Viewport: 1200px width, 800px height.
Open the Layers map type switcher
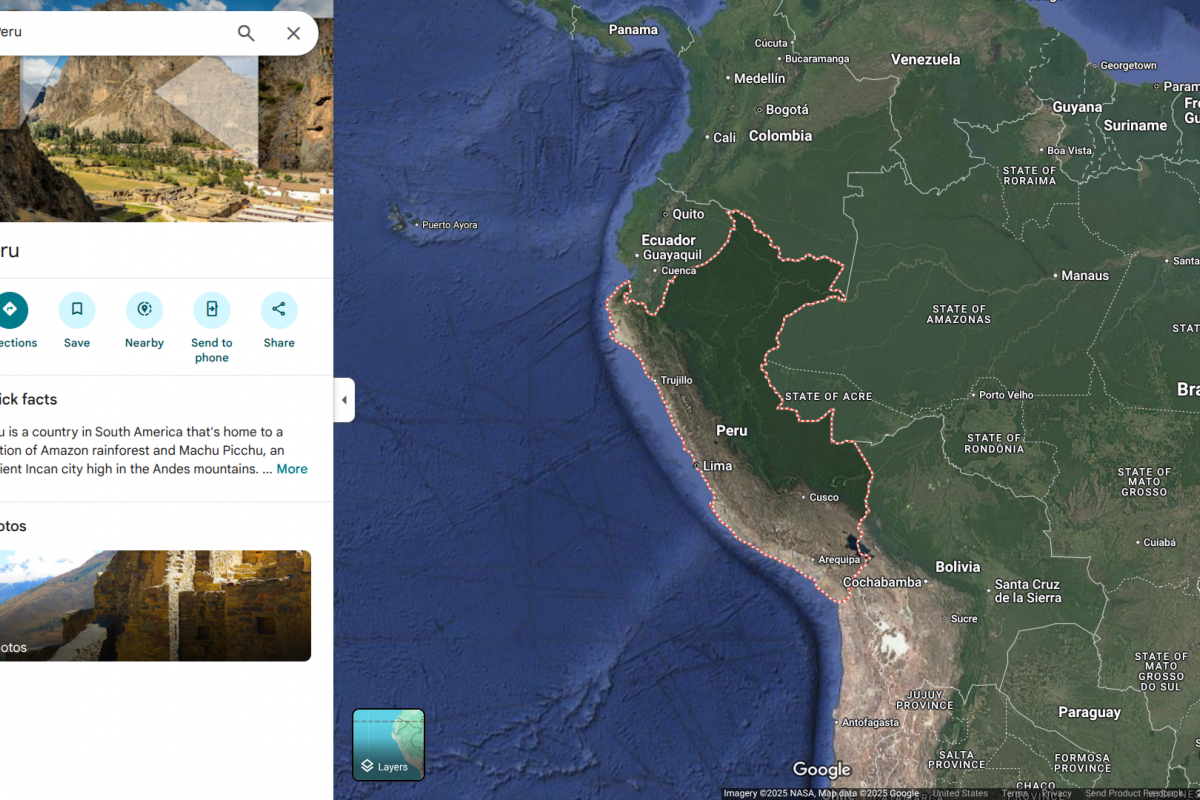[x=388, y=744]
